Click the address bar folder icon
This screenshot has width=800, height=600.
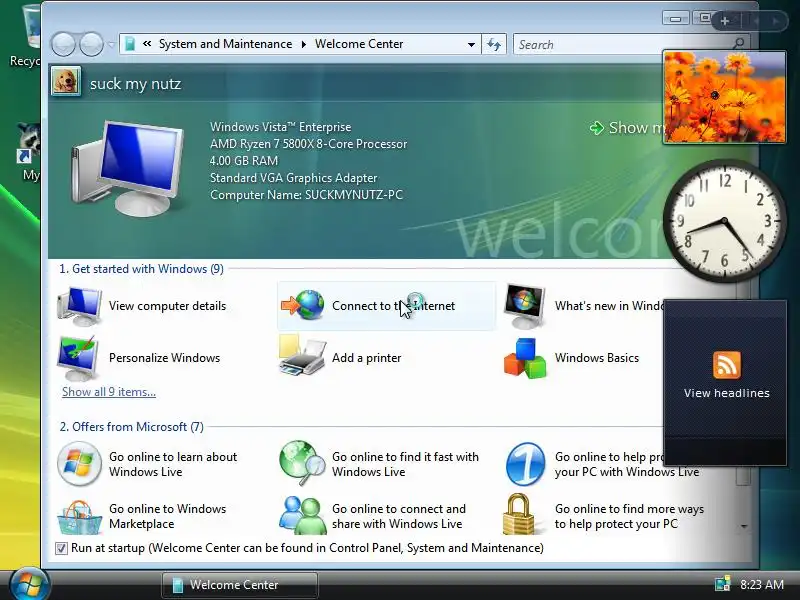(x=130, y=44)
